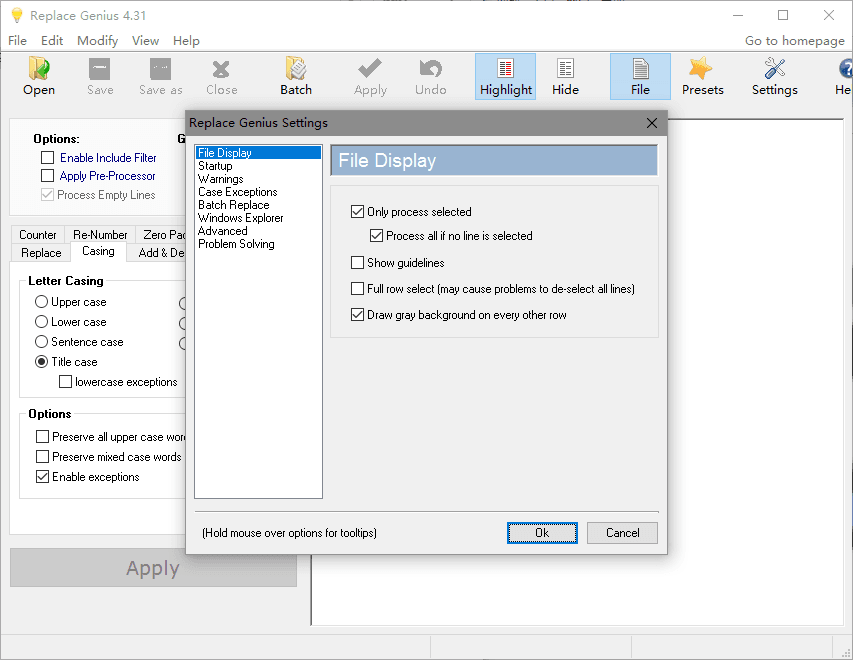Open the File menu
The image size is (853, 660).
click(17, 41)
